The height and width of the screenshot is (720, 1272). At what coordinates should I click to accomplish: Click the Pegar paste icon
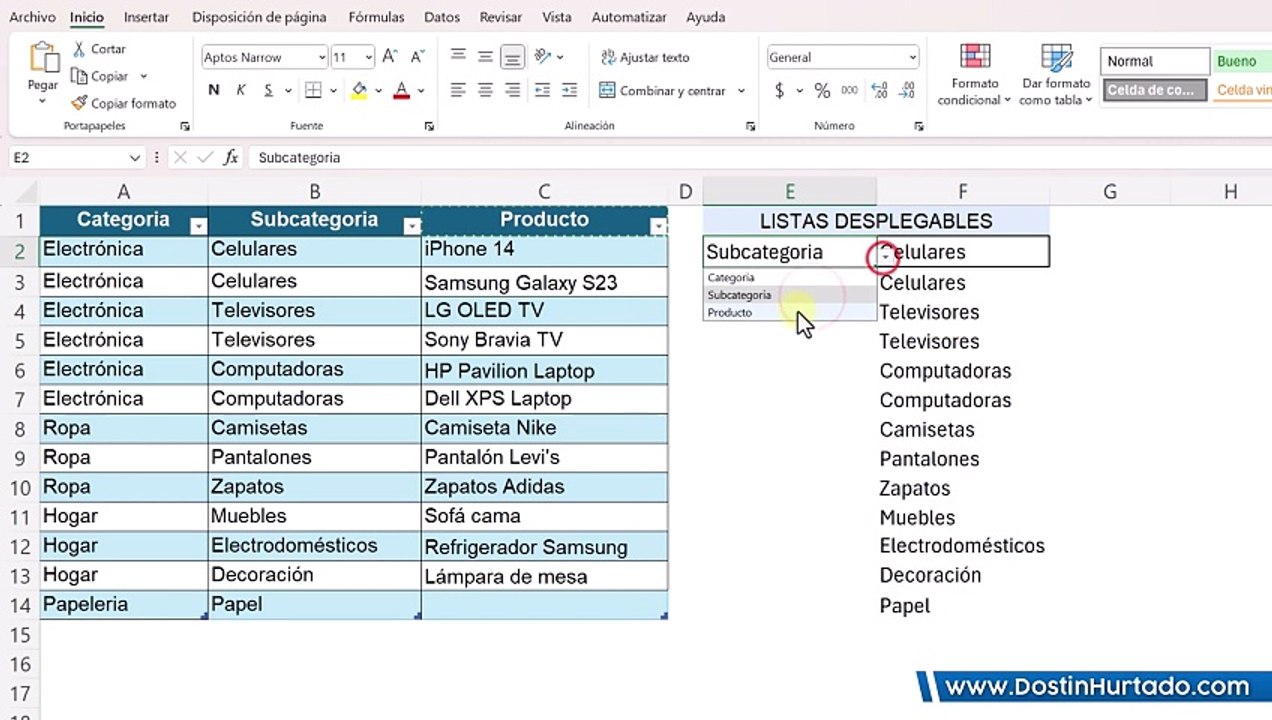43,58
